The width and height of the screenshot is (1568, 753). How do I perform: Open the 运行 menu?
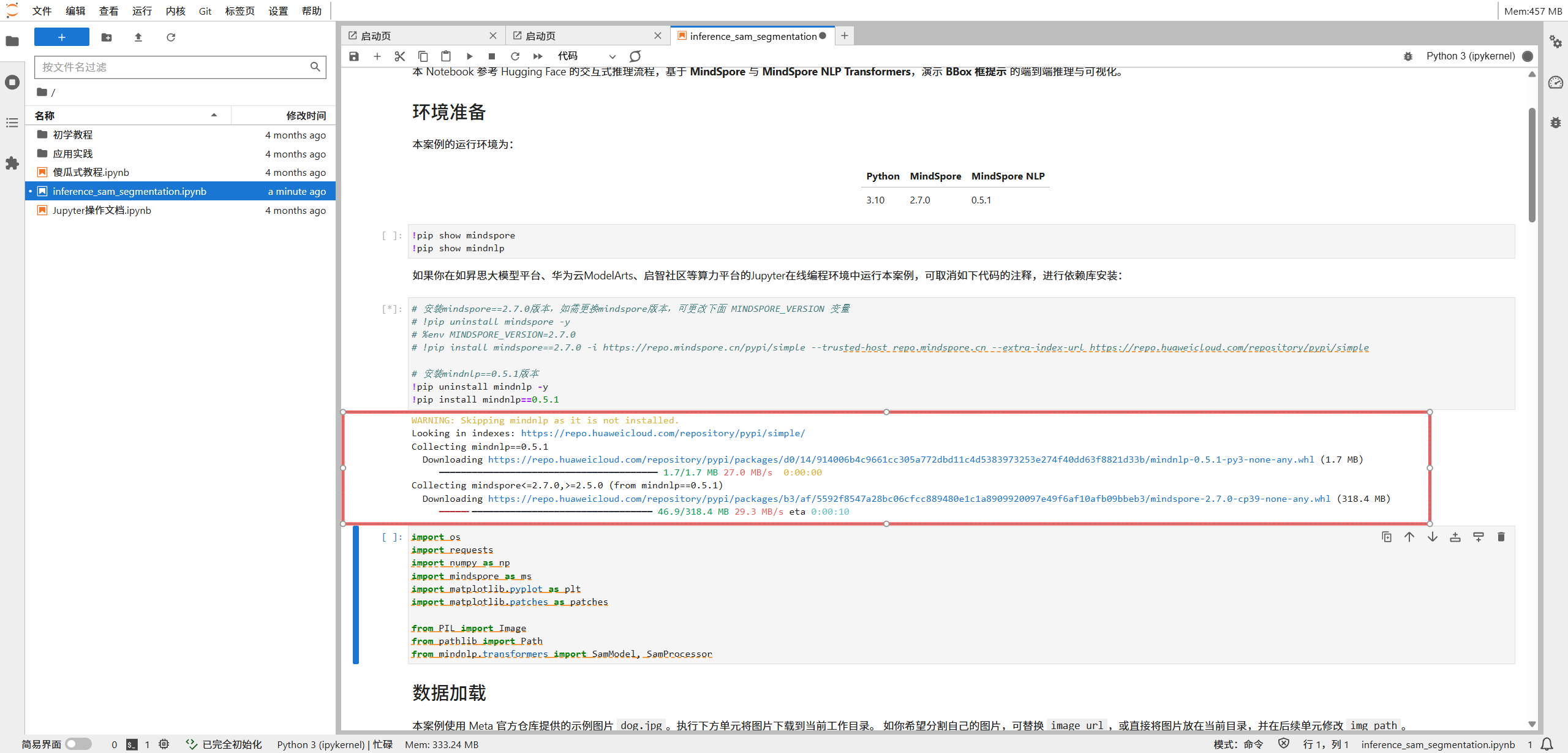tap(142, 11)
